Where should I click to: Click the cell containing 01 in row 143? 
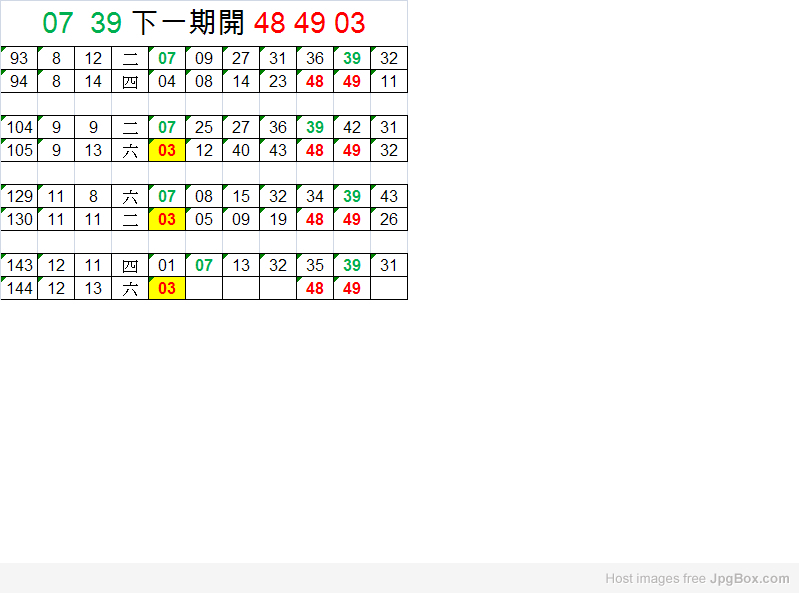click(167, 266)
